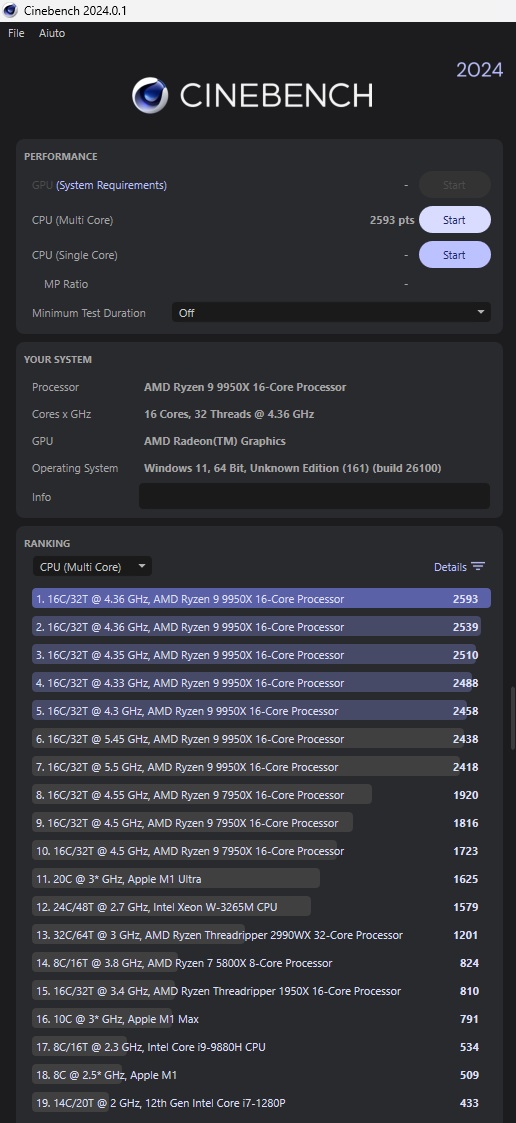This screenshot has width=516, height=1123.
Task: Select ranking row 10 scoring 1723
Action: pyautogui.click(x=262, y=851)
